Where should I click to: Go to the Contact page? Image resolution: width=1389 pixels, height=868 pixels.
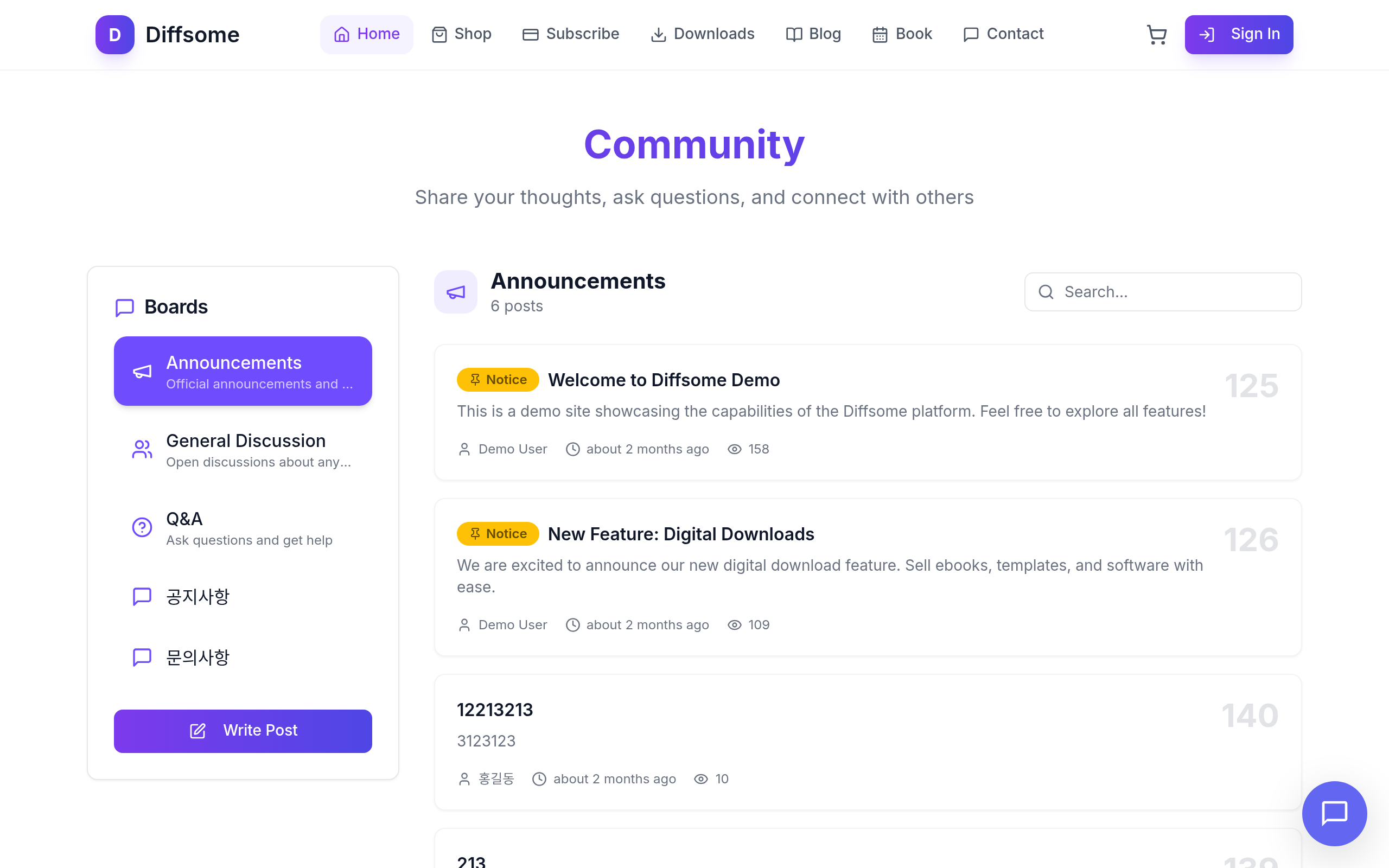[x=1003, y=34]
